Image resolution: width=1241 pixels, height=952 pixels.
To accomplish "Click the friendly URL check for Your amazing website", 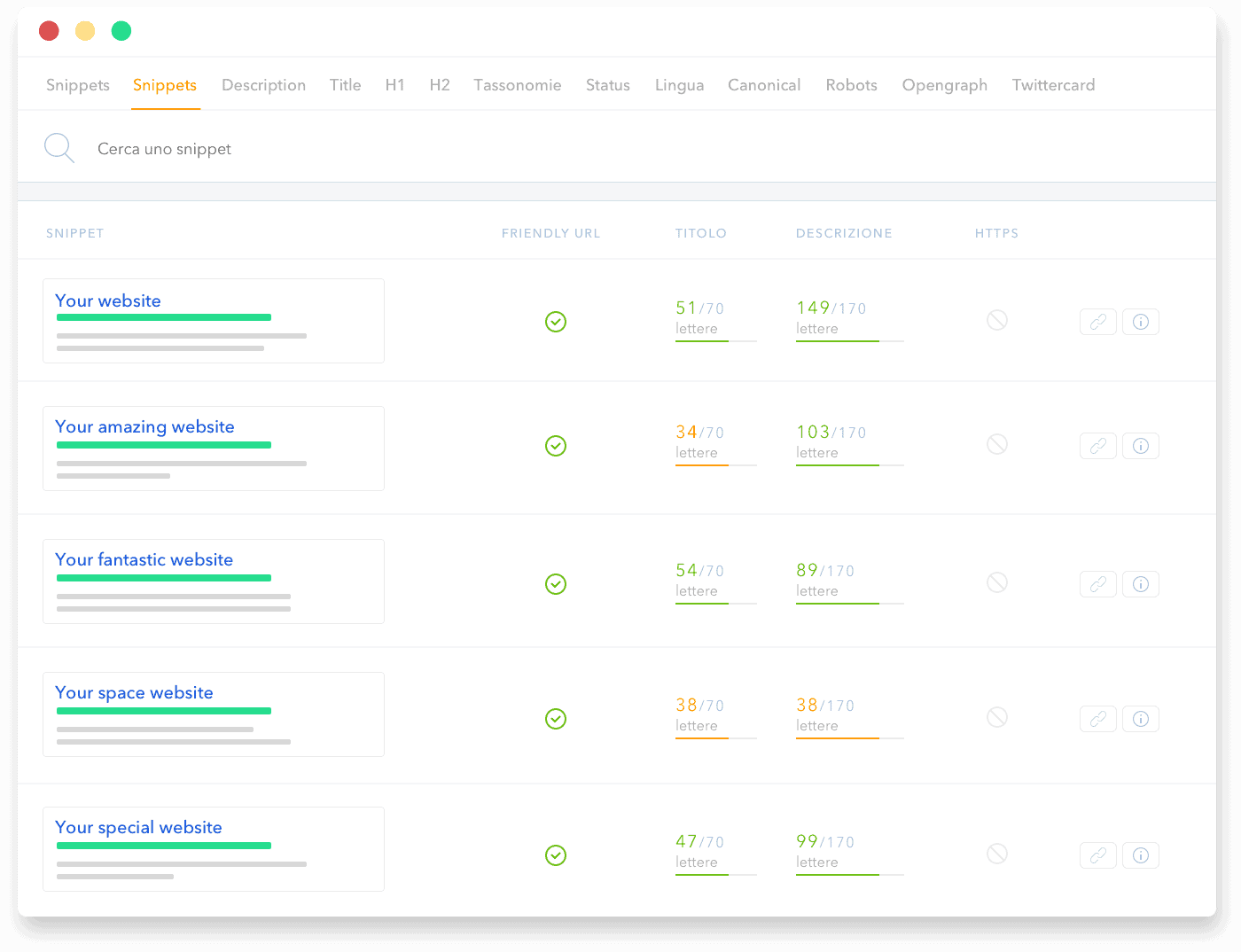I will click(x=556, y=446).
